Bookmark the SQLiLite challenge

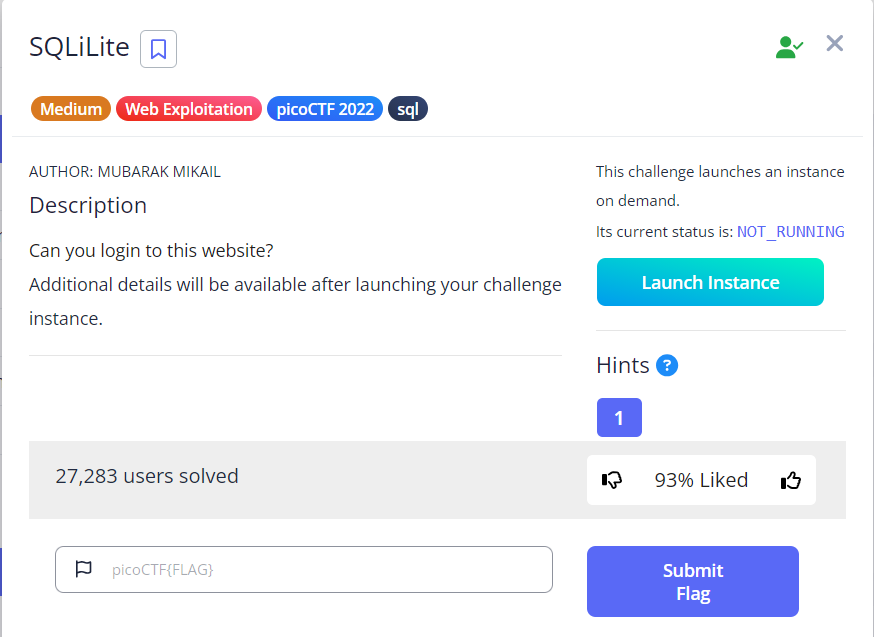(157, 48)
